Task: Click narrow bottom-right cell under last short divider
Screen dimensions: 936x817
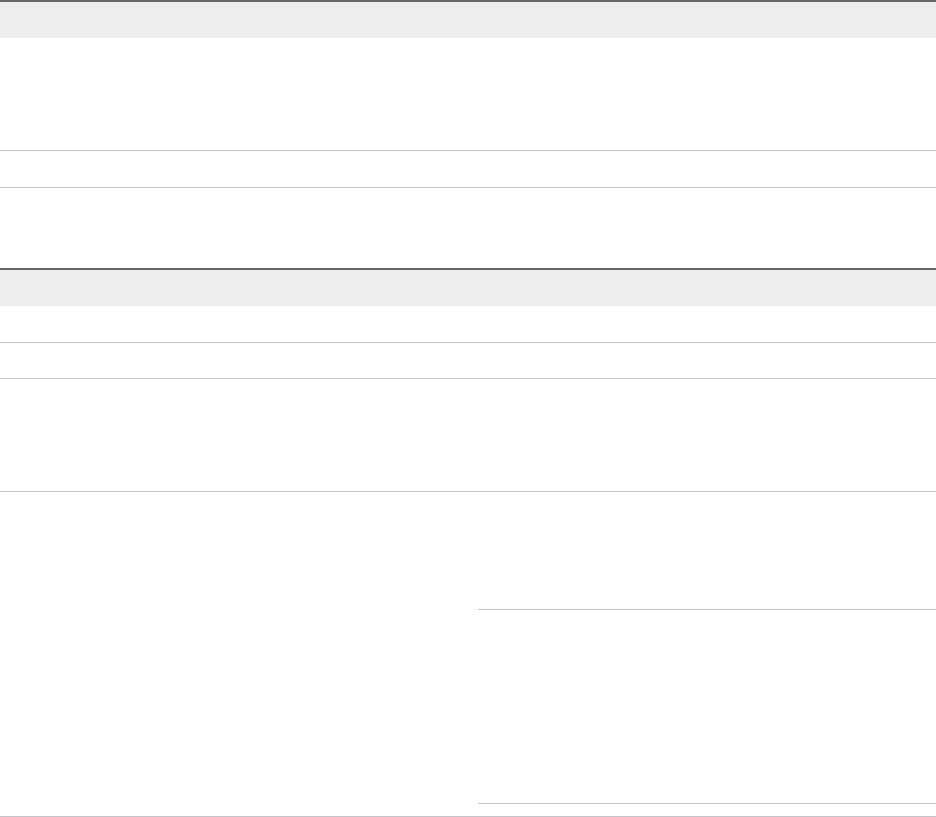Action: pos(706,811)
